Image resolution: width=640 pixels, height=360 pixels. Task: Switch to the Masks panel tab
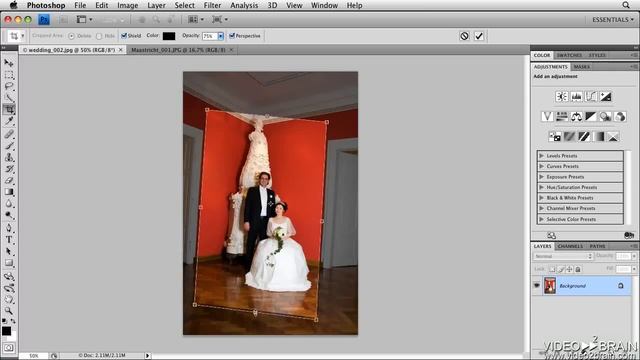tap(581, 67)
